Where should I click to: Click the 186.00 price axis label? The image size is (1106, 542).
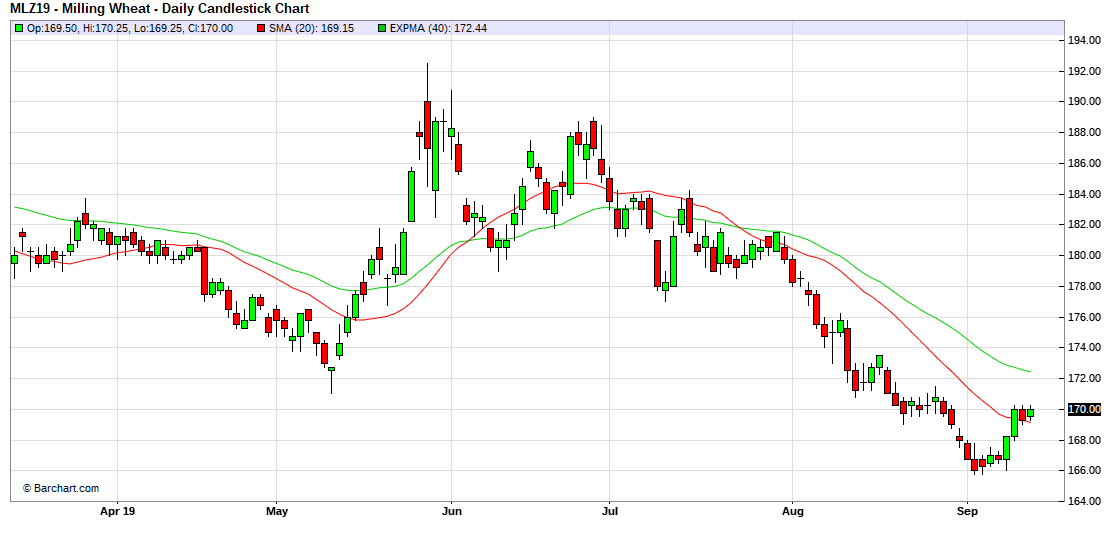point(1085,164)
